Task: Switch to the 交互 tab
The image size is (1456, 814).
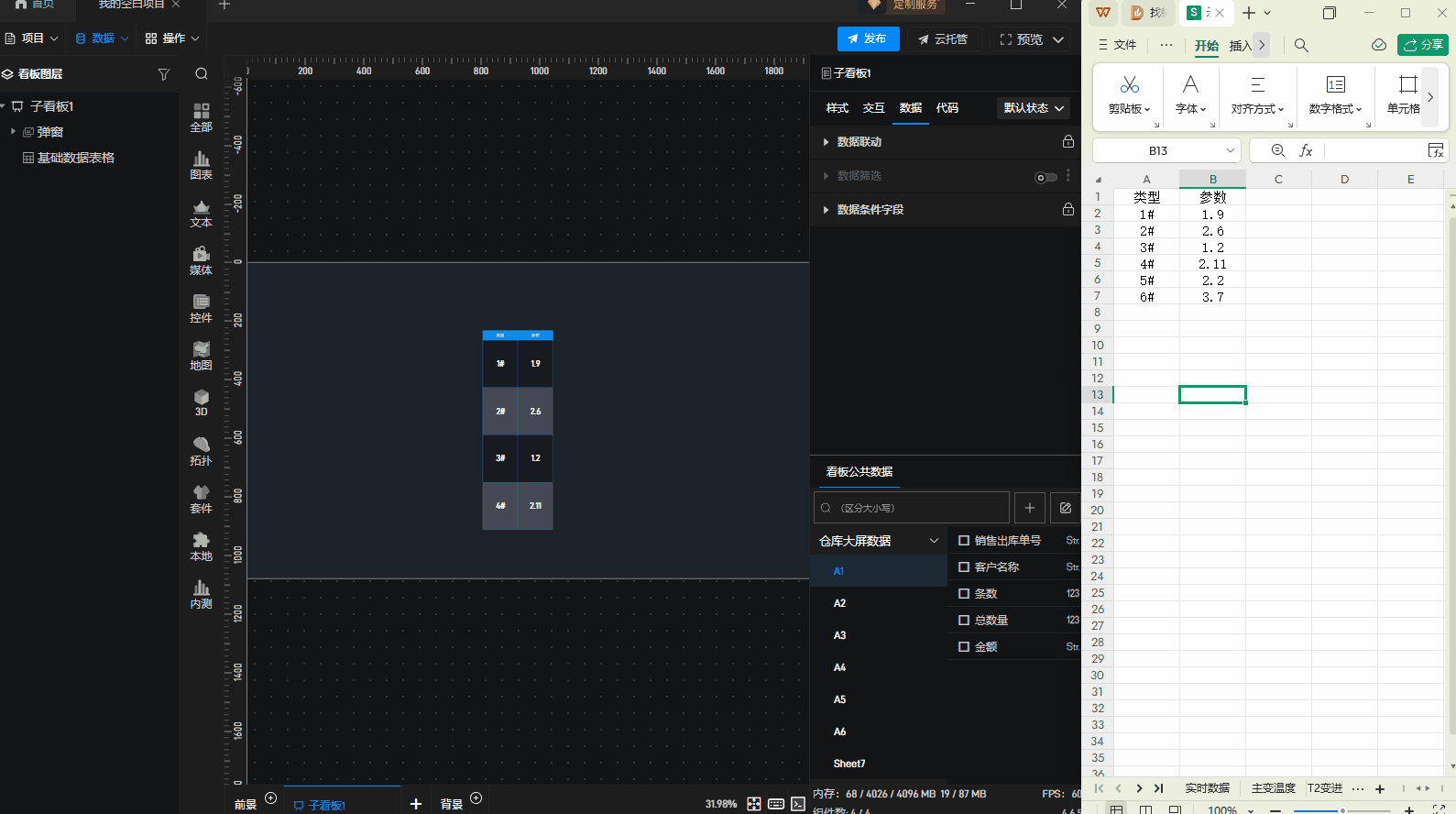Action: click(x=873, y=108)
